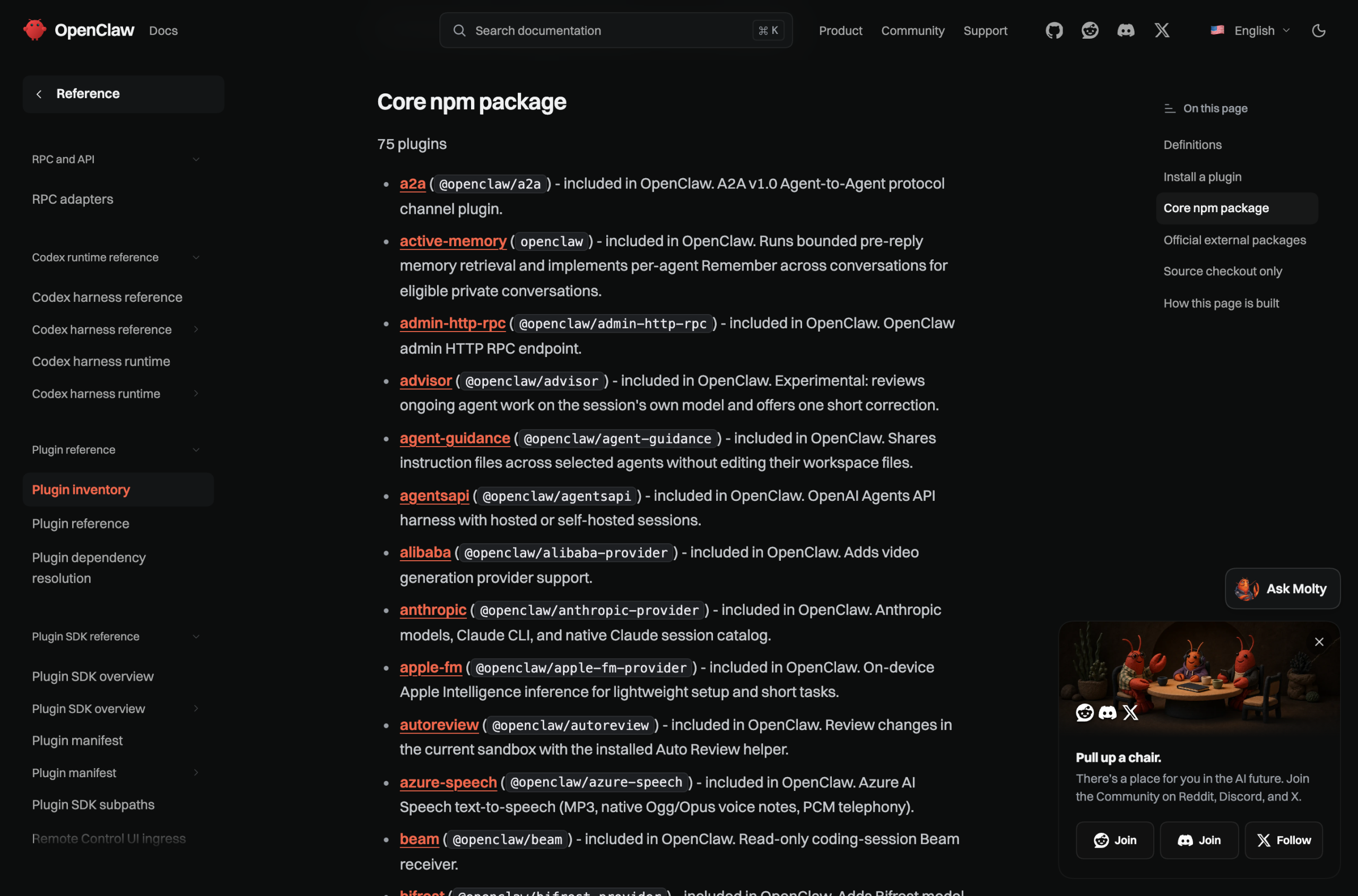Image resolution: width=1358 pixels, height=896 pixels.
Task: Open the English language dropdown
Action: 1250,31
